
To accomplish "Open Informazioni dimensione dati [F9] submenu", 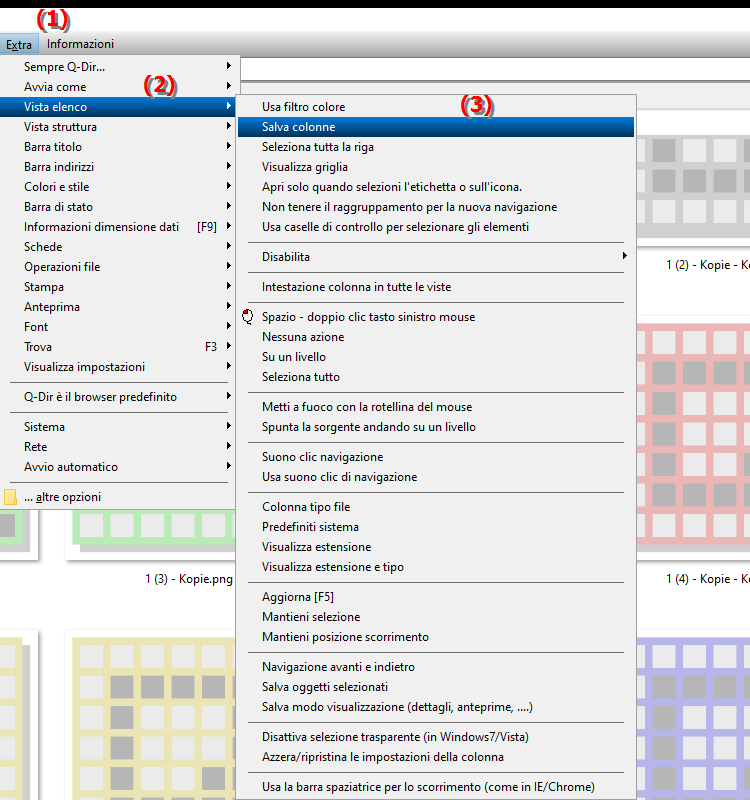I will 118,227.
